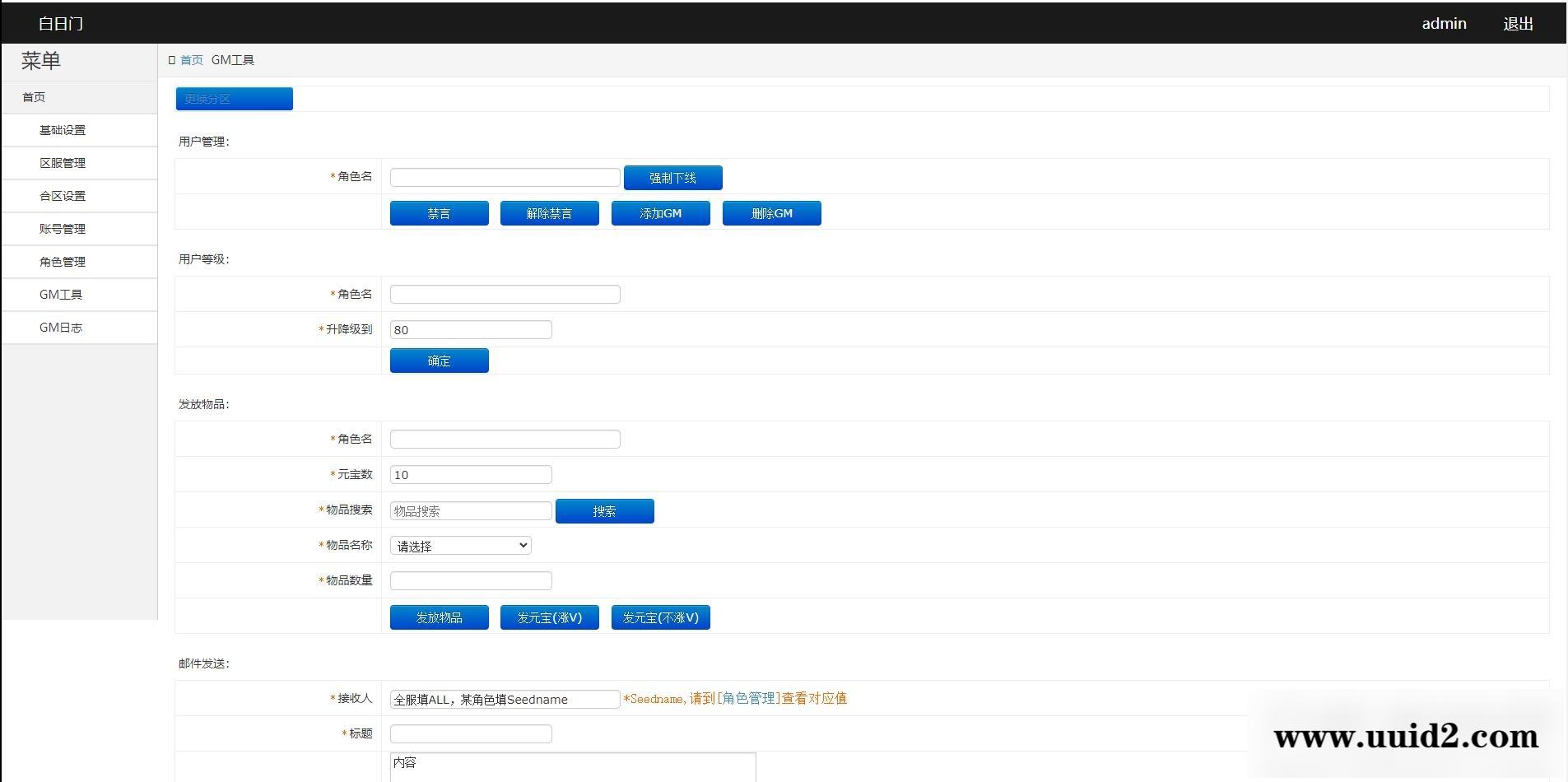Select GM日志 in the sidebar menu
The width and height of the screenshot is (1568, 782).
(x=63, y=327)
